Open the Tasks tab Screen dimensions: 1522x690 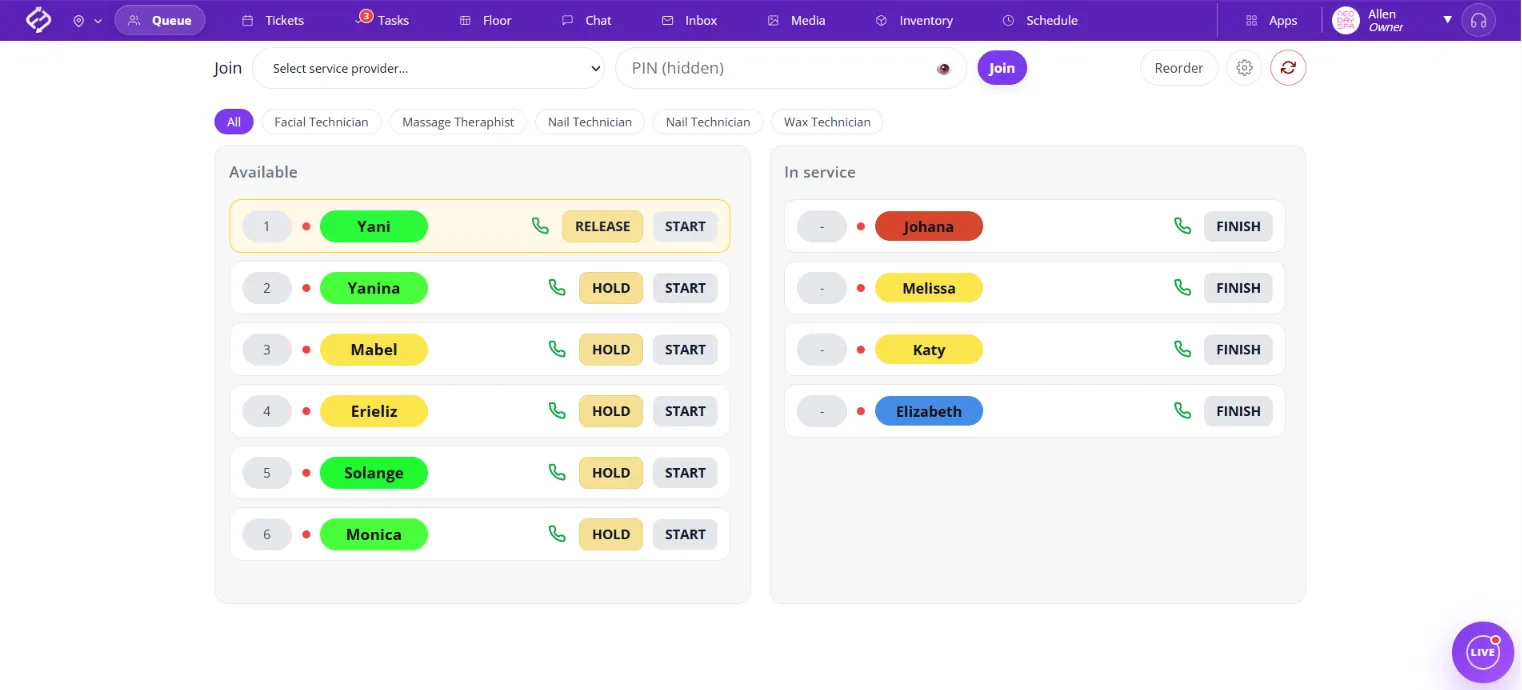pos(383,20)
